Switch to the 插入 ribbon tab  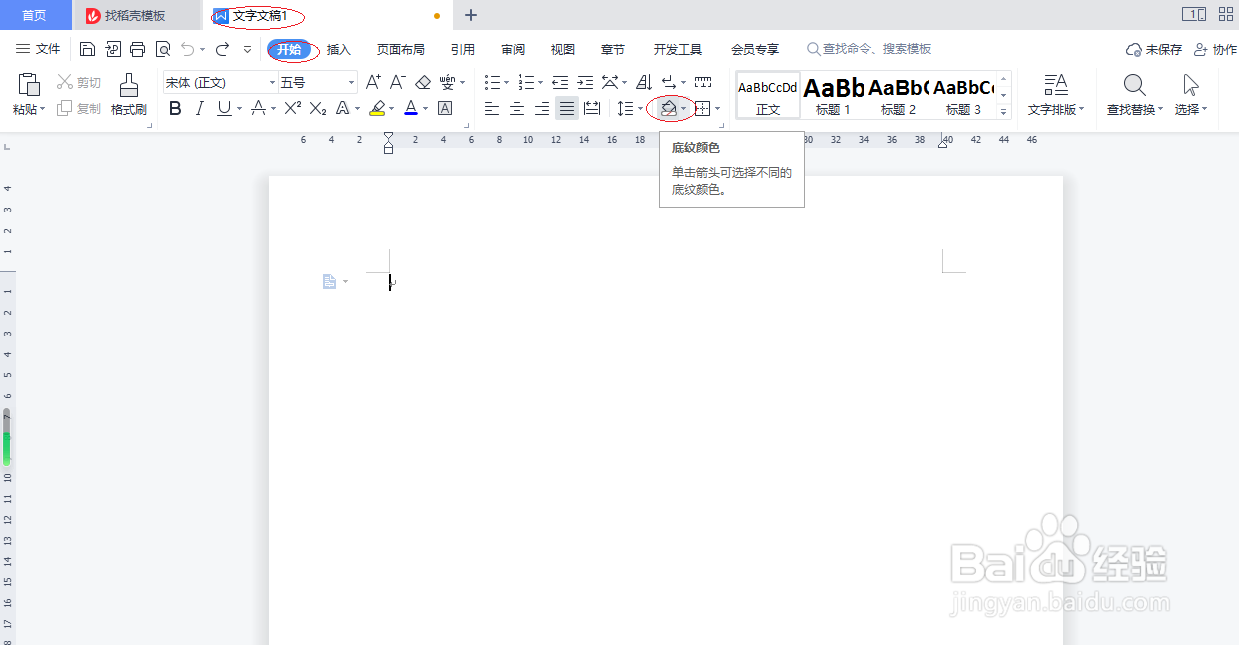(339, 48)
